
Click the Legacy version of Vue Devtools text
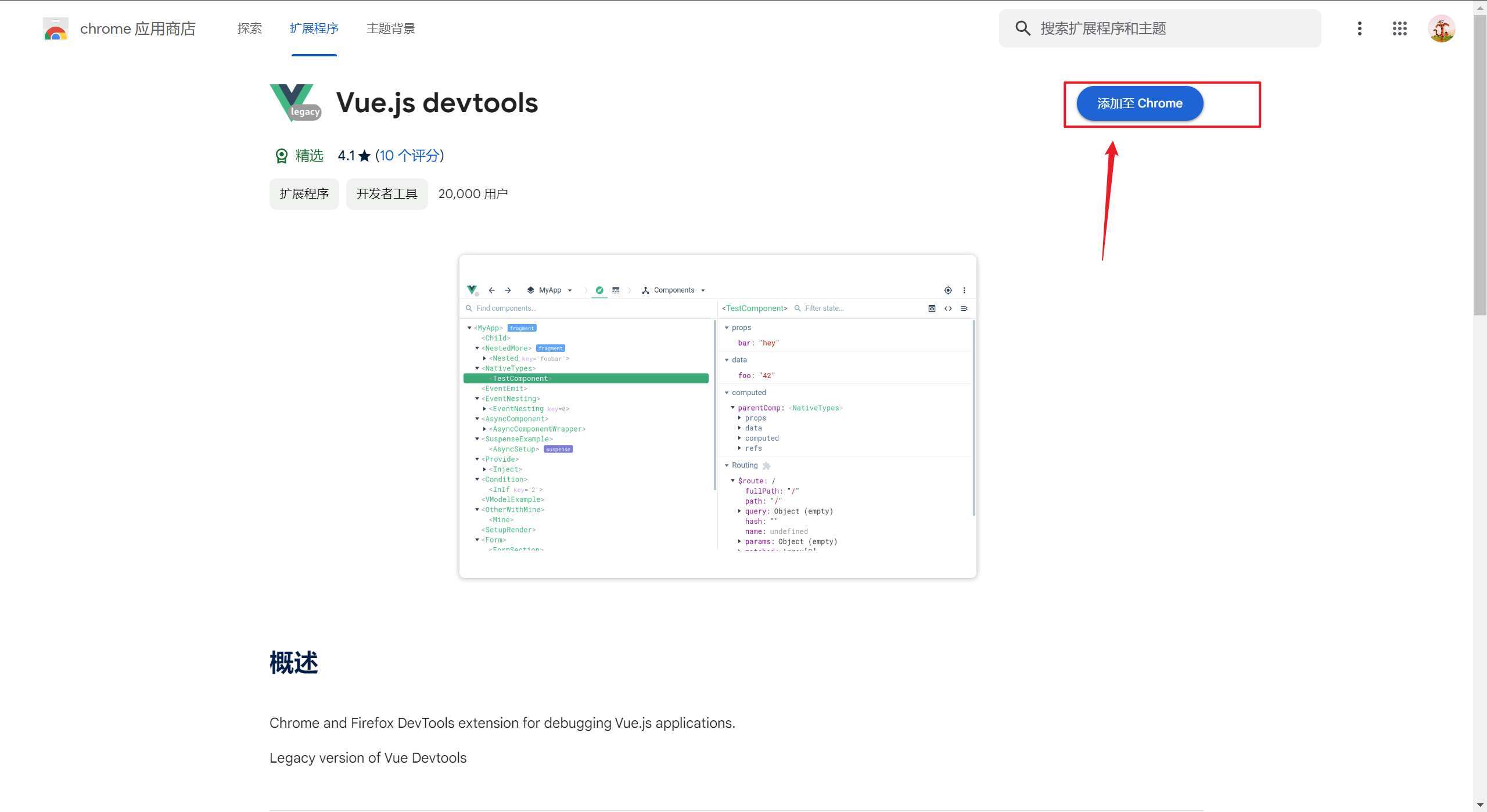(x=368, y=758)
